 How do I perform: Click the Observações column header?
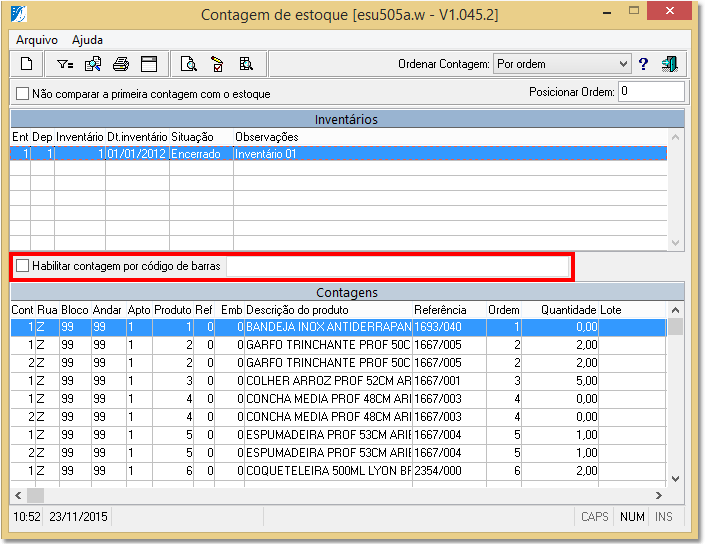tap(267, 137)
